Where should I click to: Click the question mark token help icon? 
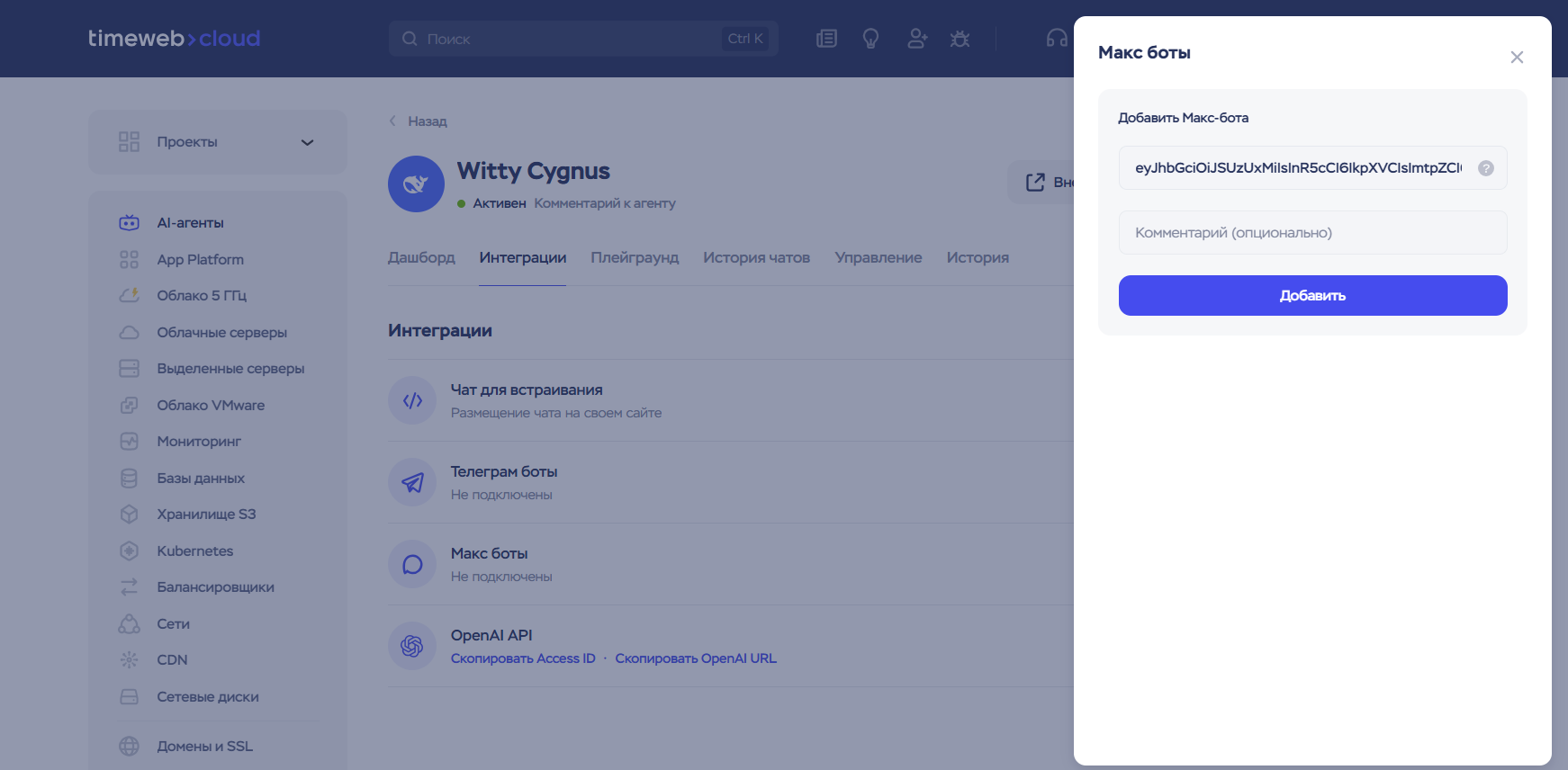coord(1486,168)
